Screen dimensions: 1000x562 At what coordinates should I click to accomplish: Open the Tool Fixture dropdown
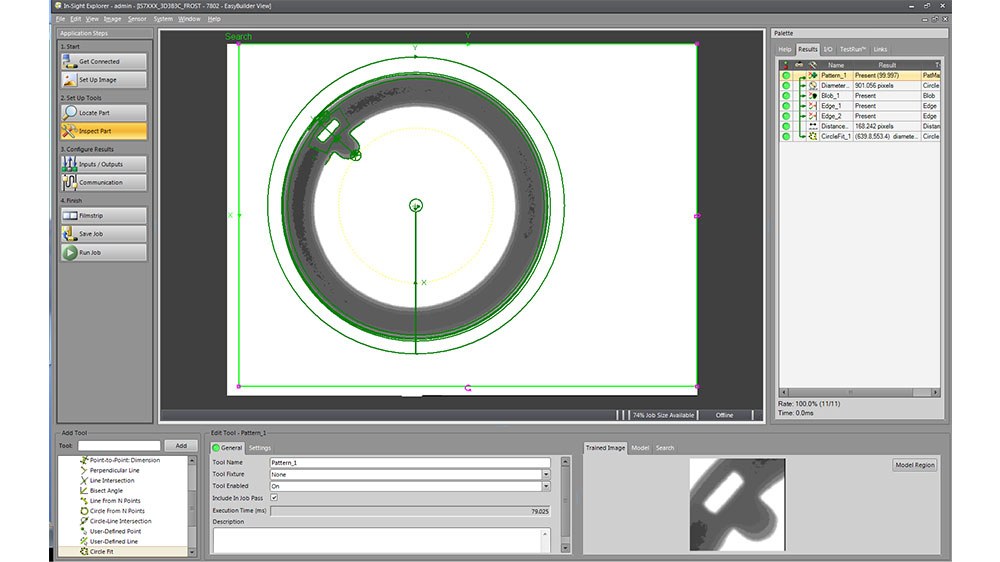point(546,475)
